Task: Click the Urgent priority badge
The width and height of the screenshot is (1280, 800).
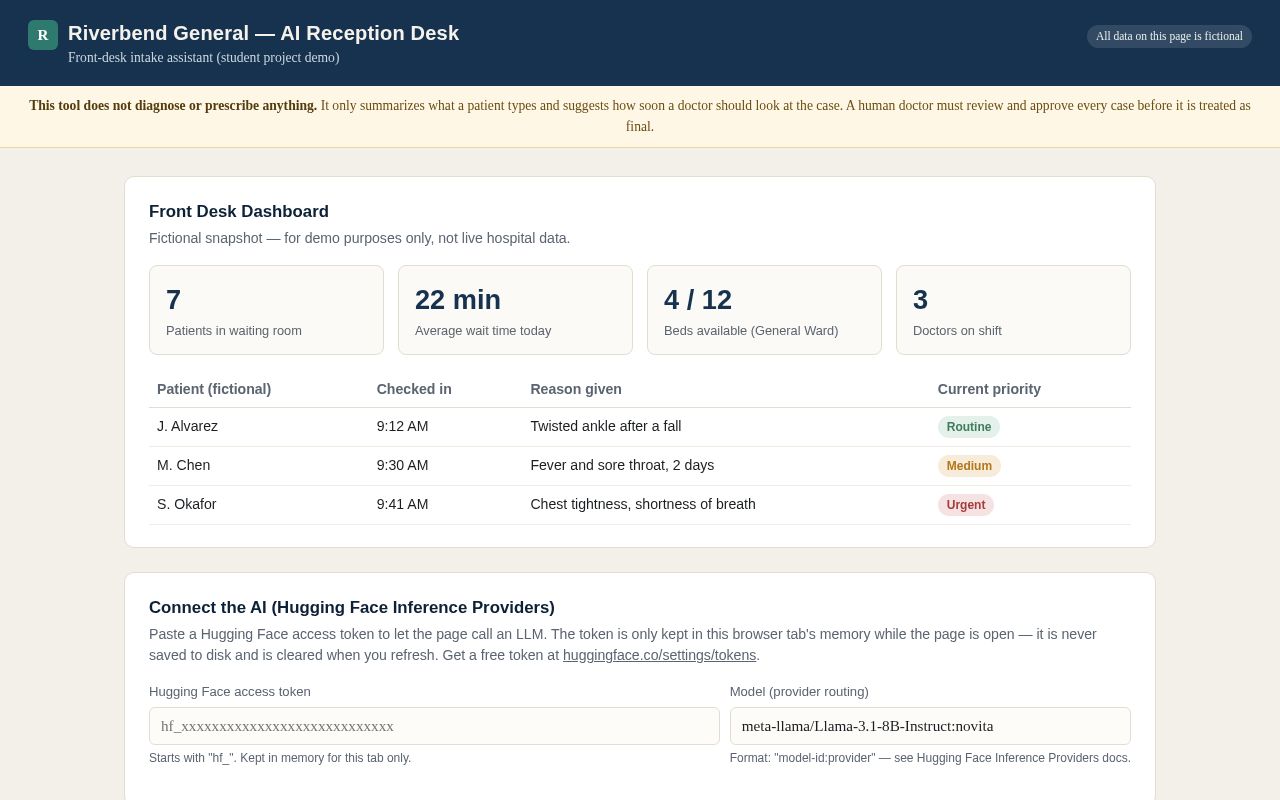Action: (x=966, y=505)
